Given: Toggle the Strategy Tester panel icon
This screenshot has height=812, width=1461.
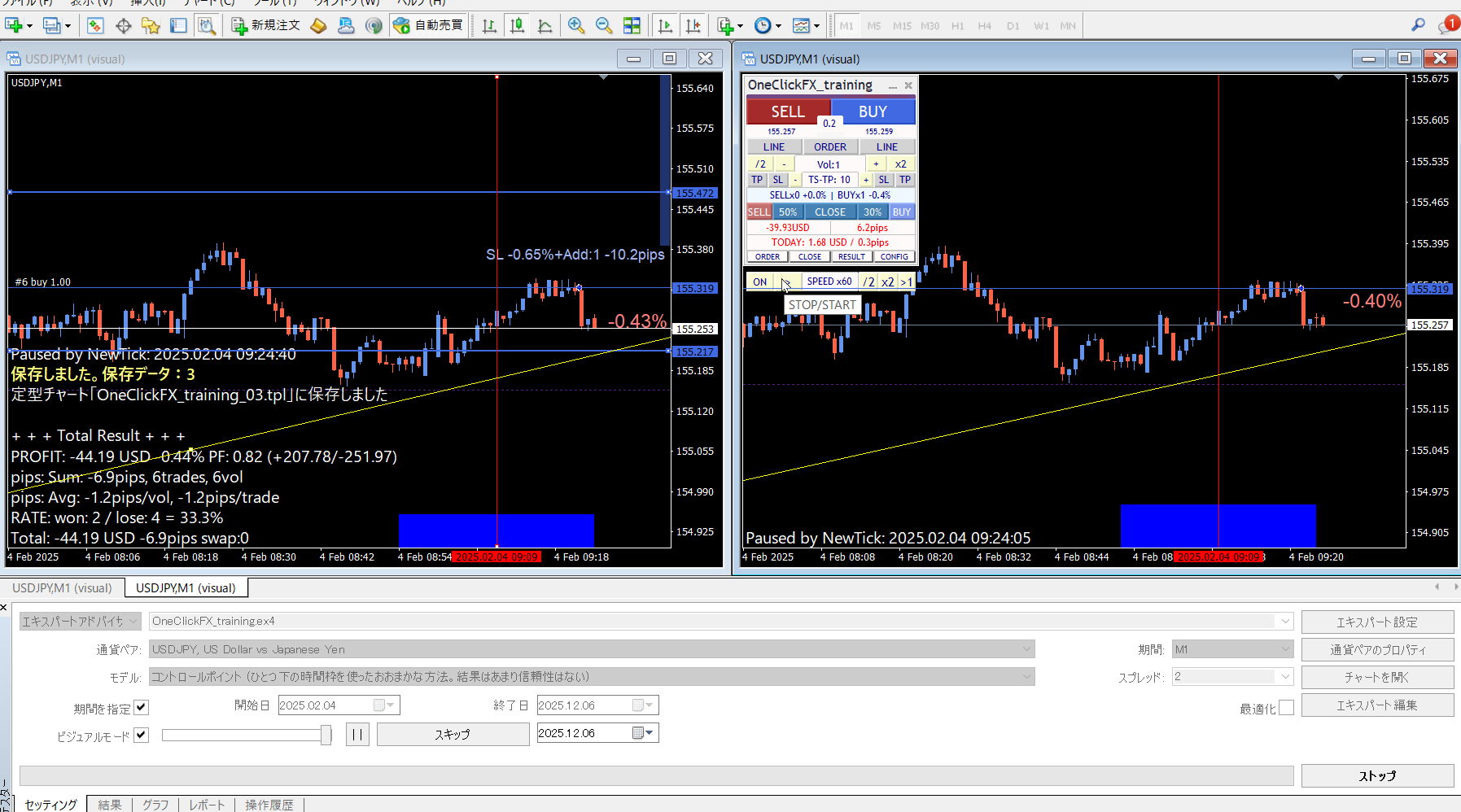Looking at the screenshot, I should 207,26.
